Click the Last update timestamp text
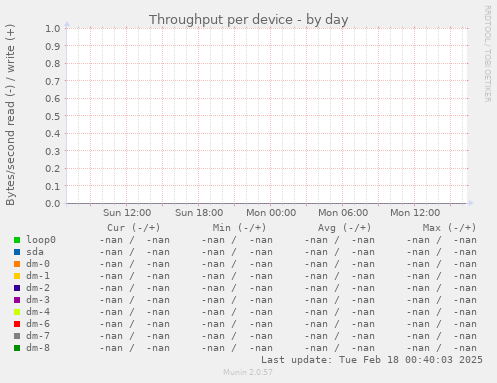497x383 pixels. click(372, 360)
